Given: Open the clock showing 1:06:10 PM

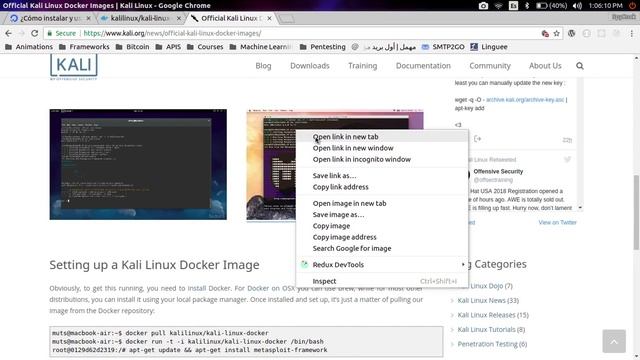Looking at the screenshot, I should 605,6.
